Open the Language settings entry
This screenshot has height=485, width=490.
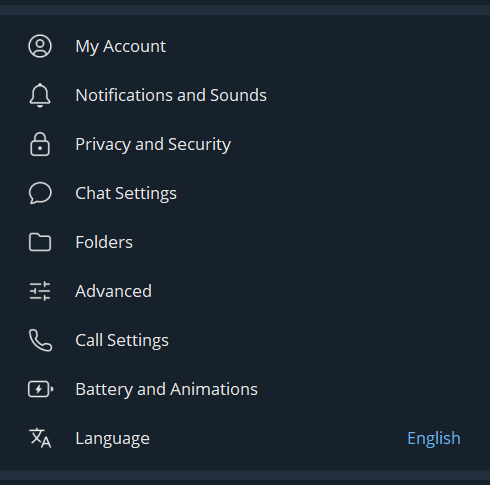click(245, 438)
